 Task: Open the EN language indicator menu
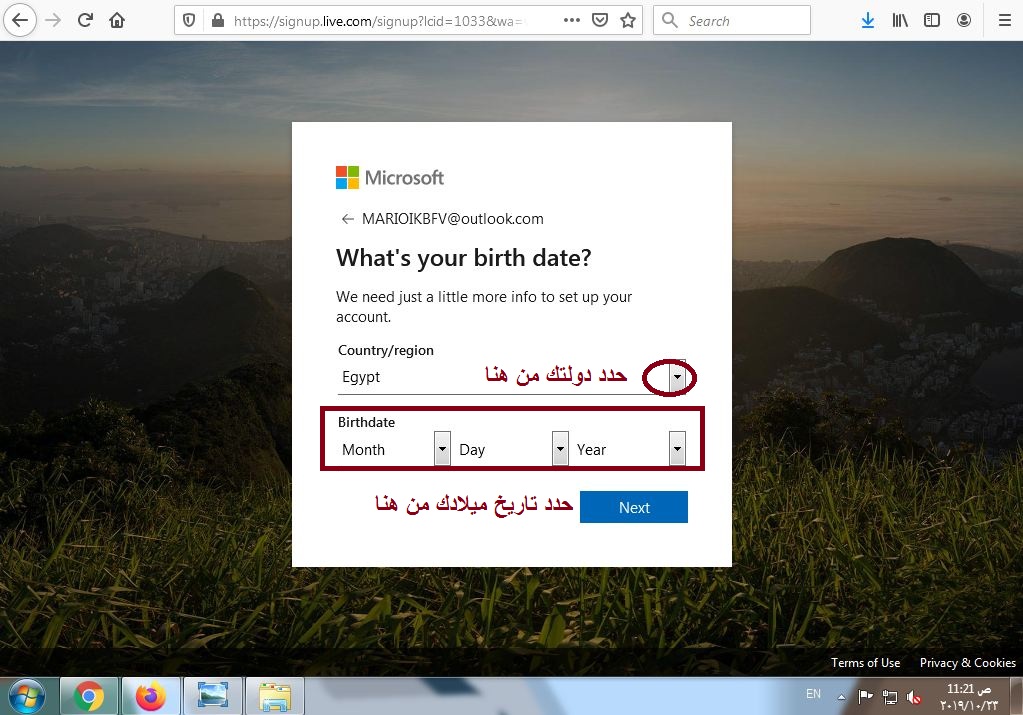pyautogui.click(x=813, y=694)
